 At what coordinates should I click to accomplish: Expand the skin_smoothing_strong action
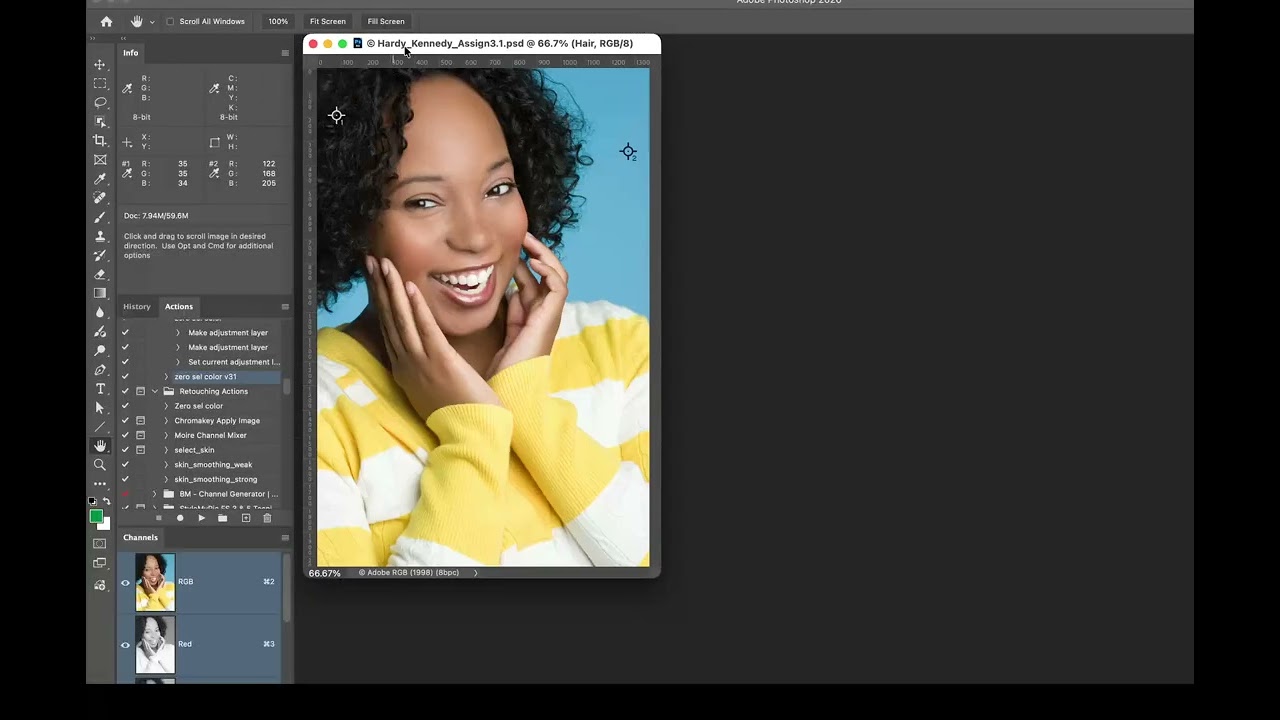[x=166, y=479]
